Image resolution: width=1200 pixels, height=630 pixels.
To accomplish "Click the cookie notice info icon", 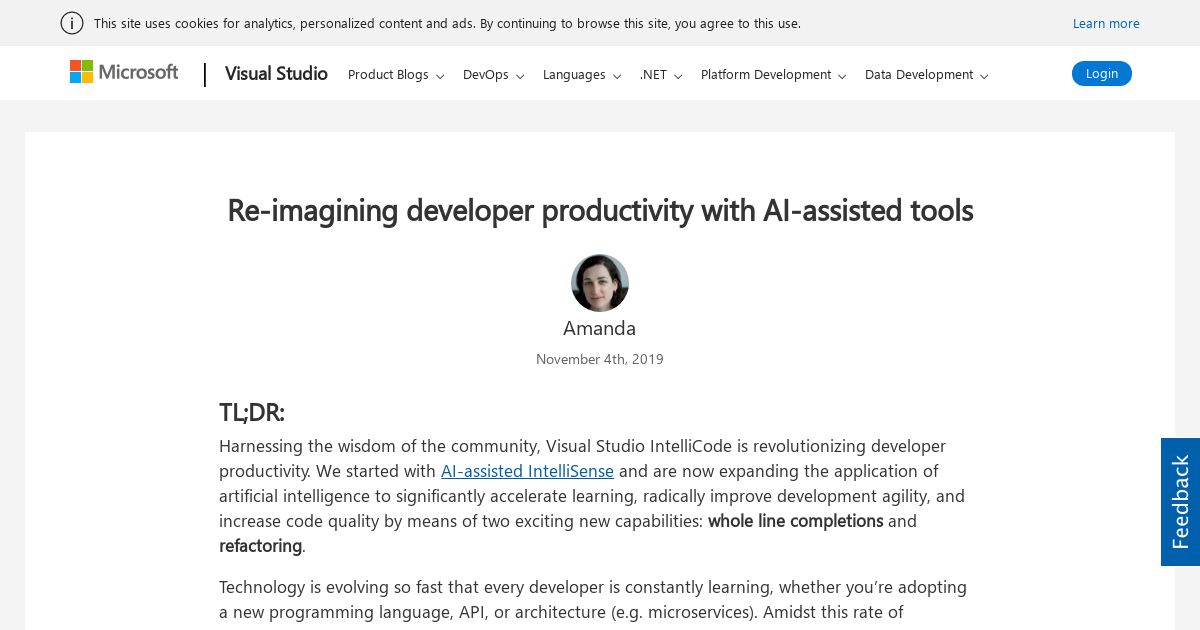I will 72,23.
